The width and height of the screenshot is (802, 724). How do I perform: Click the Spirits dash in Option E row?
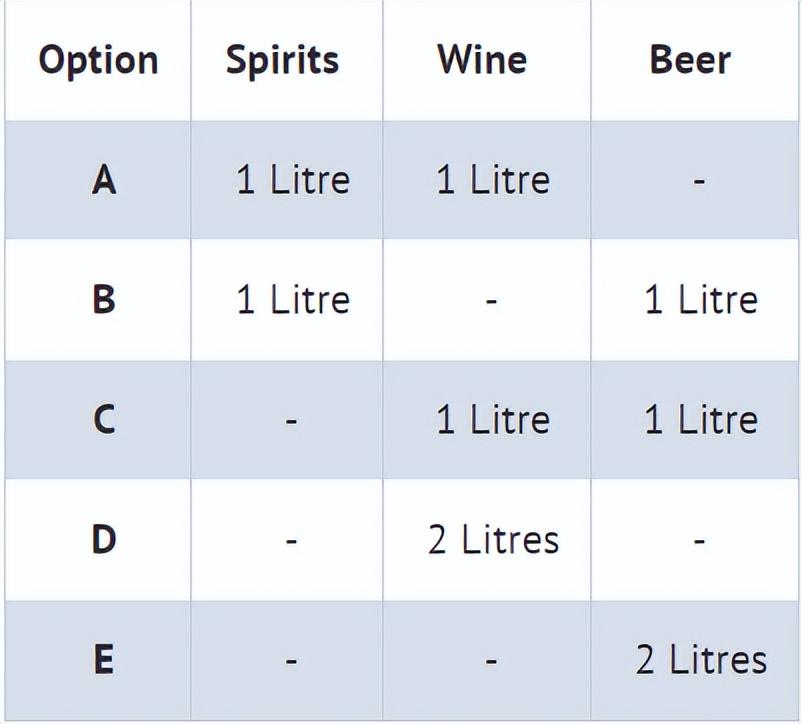click(x=291, y=660)
